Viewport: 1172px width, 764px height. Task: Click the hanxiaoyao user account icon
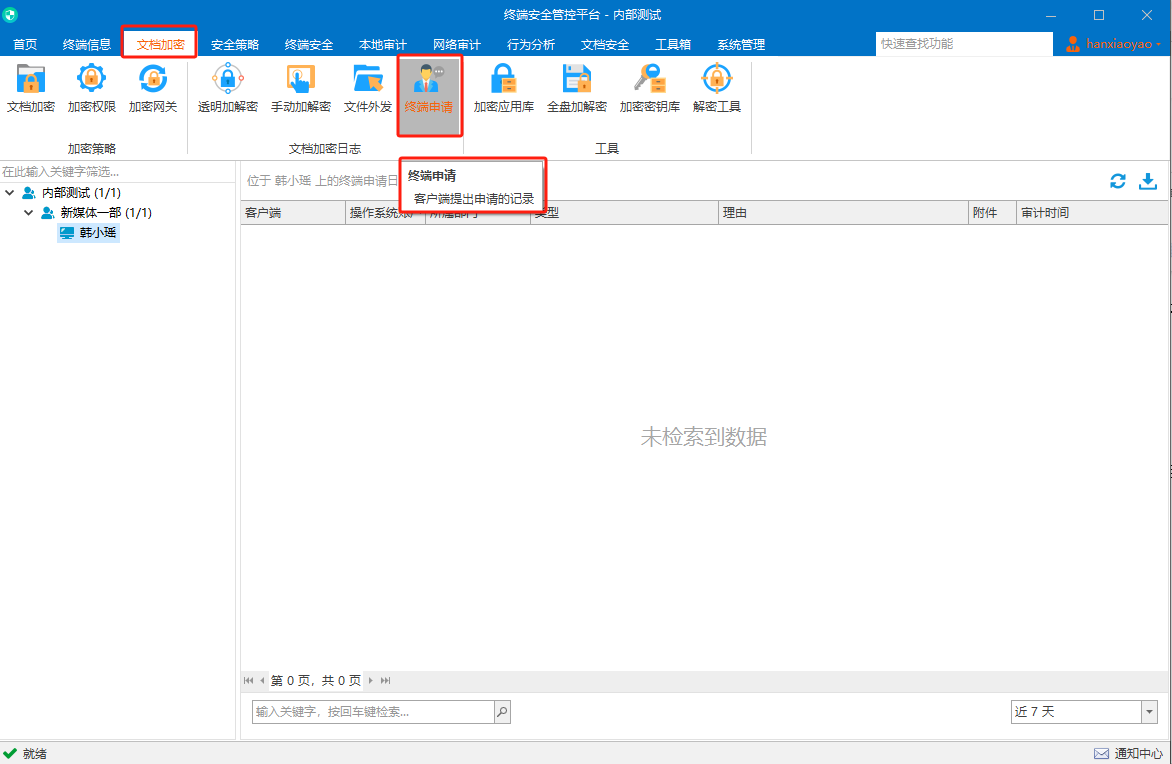pyautogui.click(x=1073, y=44)
